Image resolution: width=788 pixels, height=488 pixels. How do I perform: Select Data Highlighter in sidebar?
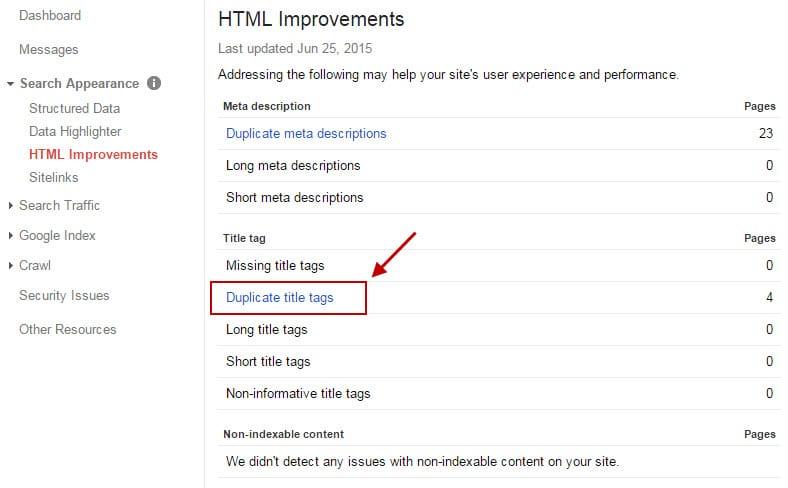click(75, 132)
